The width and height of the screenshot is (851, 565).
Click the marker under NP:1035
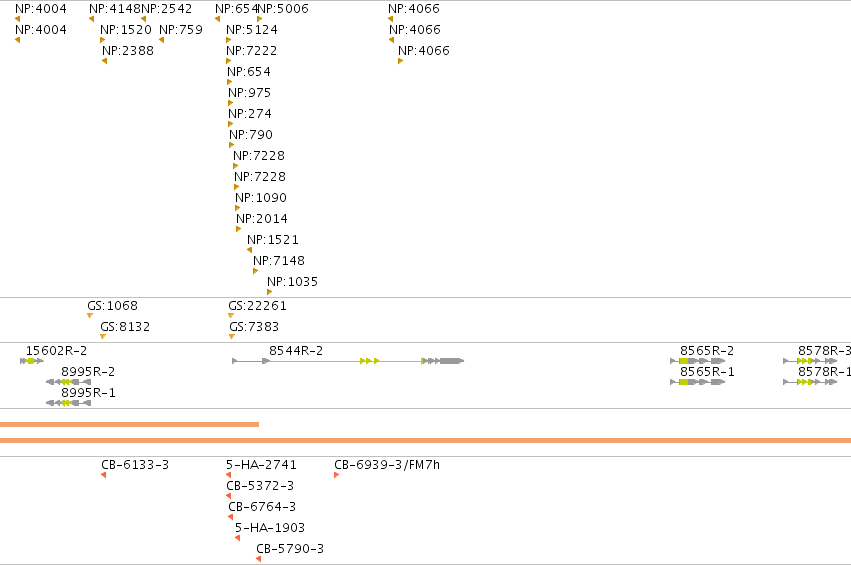coord(270,293)
